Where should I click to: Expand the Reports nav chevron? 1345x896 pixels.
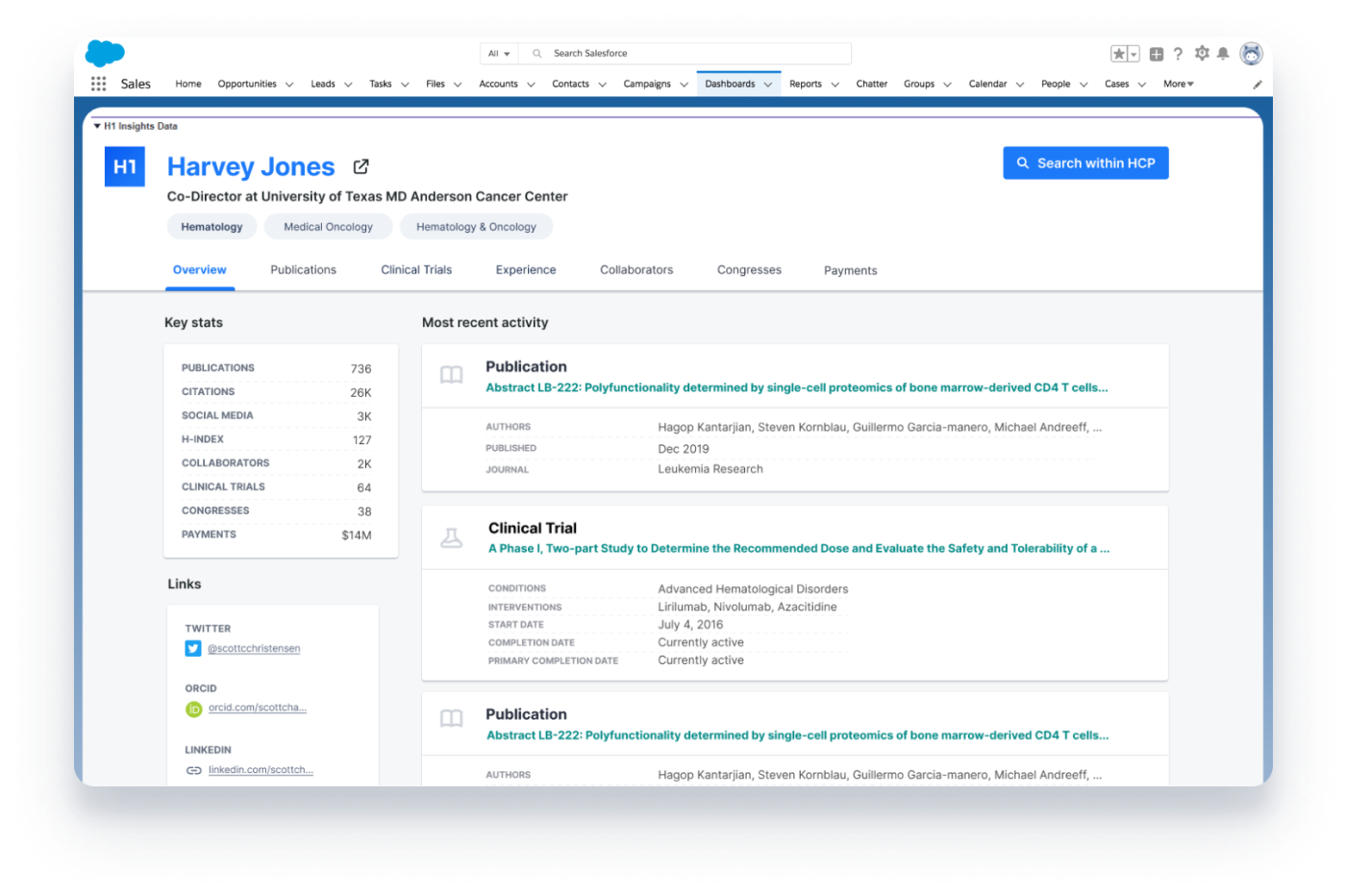coord(835,85)
